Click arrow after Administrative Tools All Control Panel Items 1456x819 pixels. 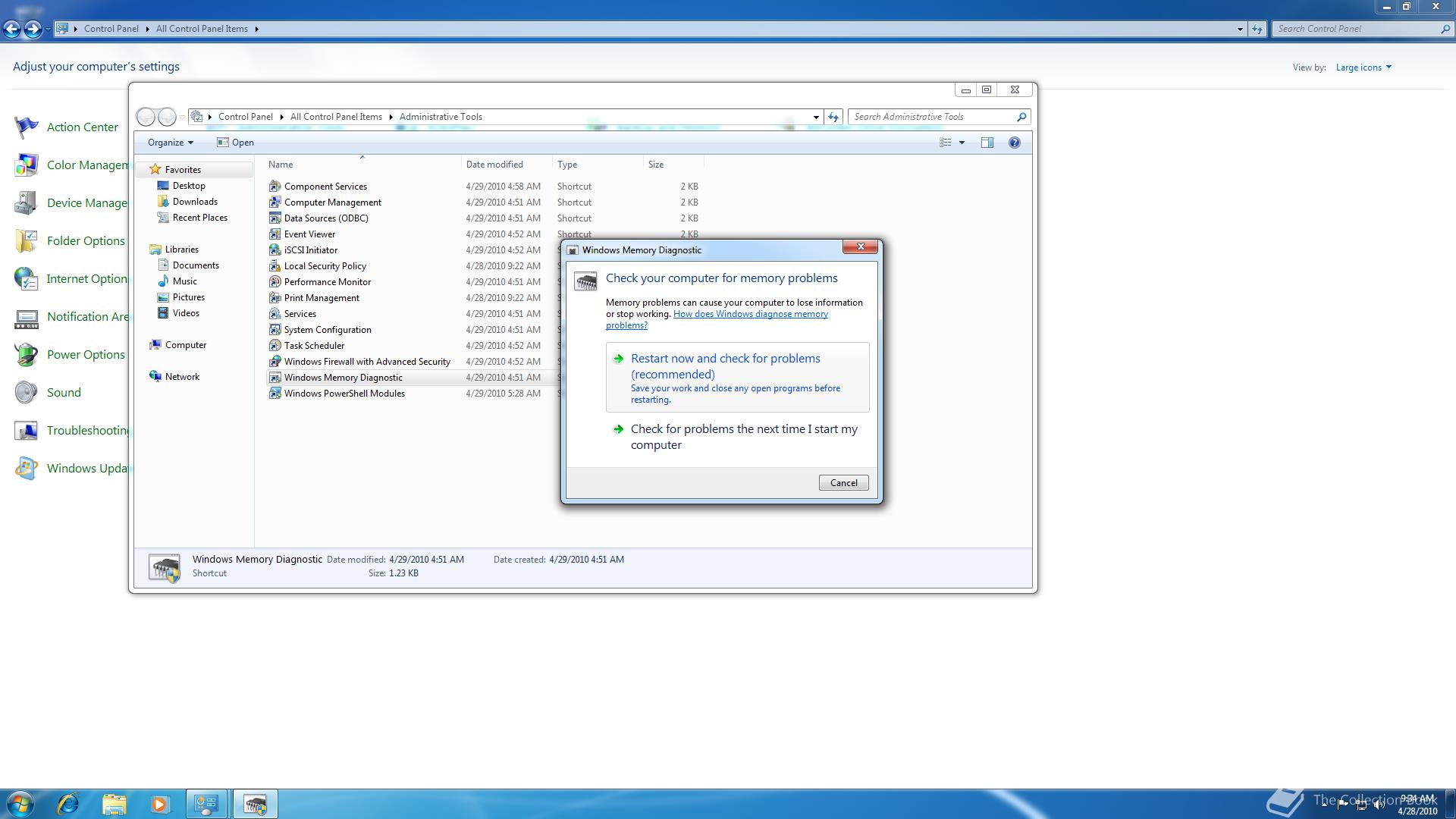tap(391, 117)
